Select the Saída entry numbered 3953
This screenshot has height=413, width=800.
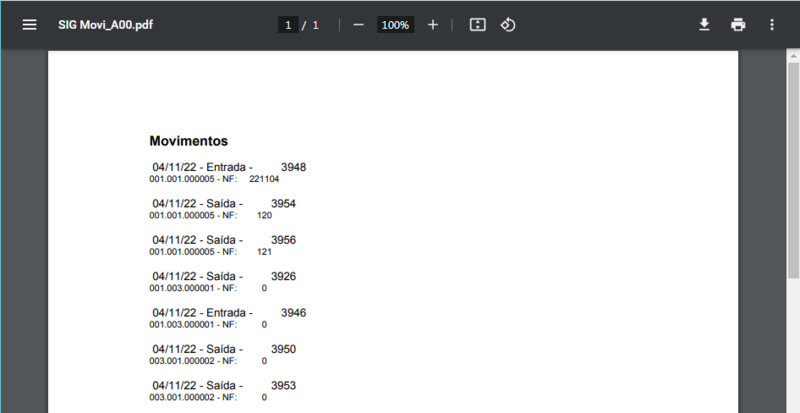click(224, 385)
